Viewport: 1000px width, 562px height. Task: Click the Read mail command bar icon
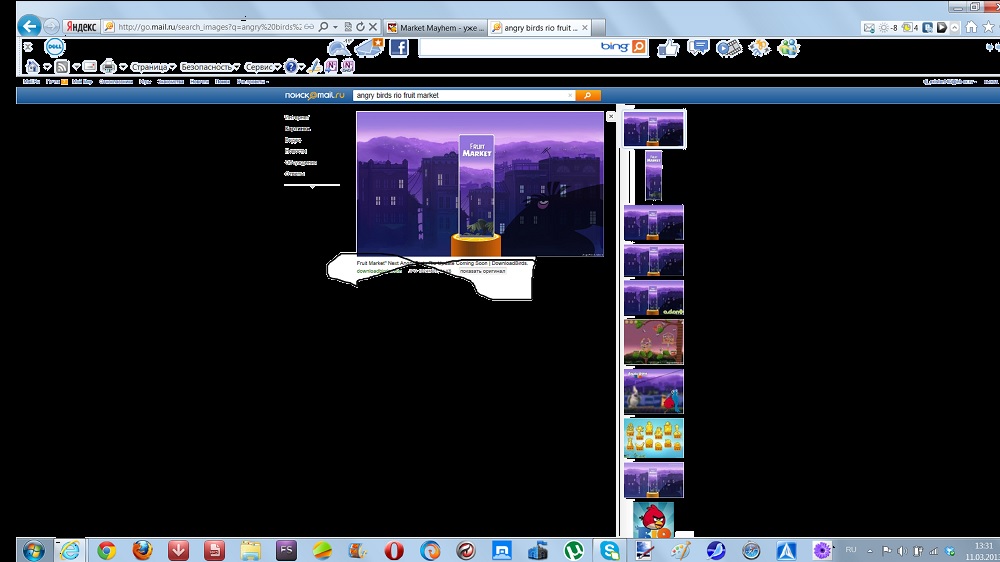pos(90,66)
